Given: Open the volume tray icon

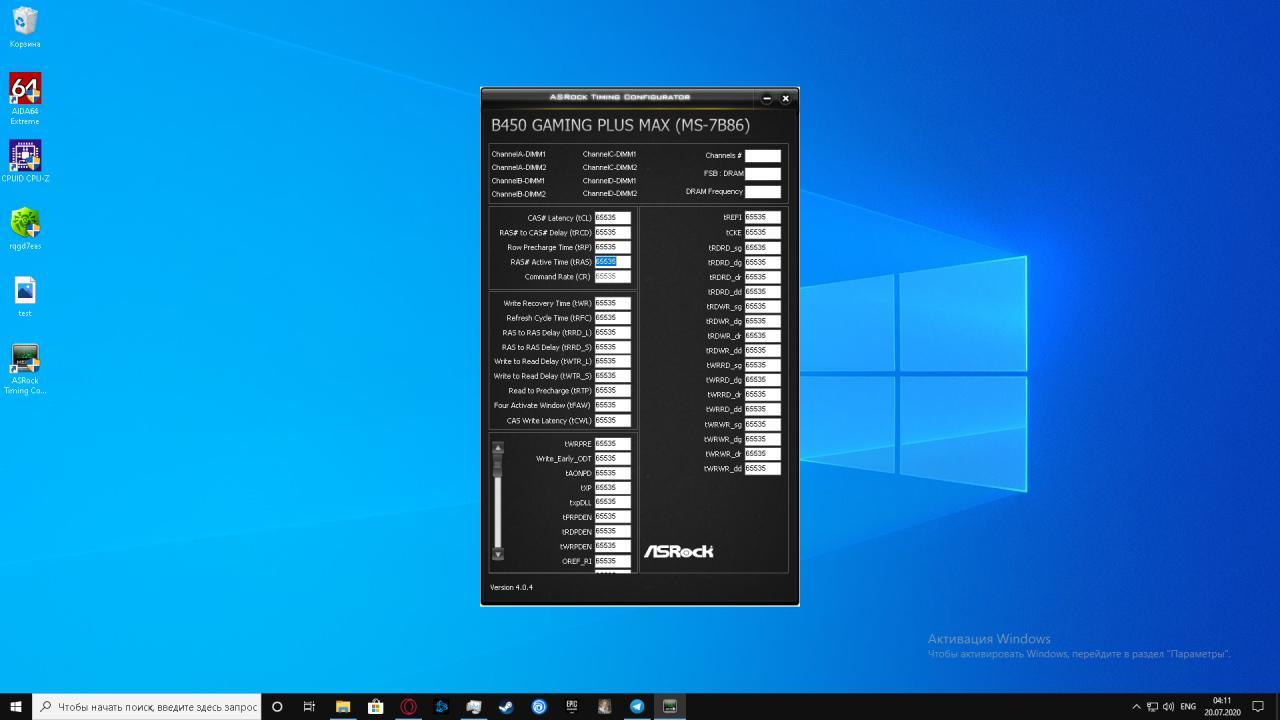Looking at the screenshot, I should [1168, 706].
